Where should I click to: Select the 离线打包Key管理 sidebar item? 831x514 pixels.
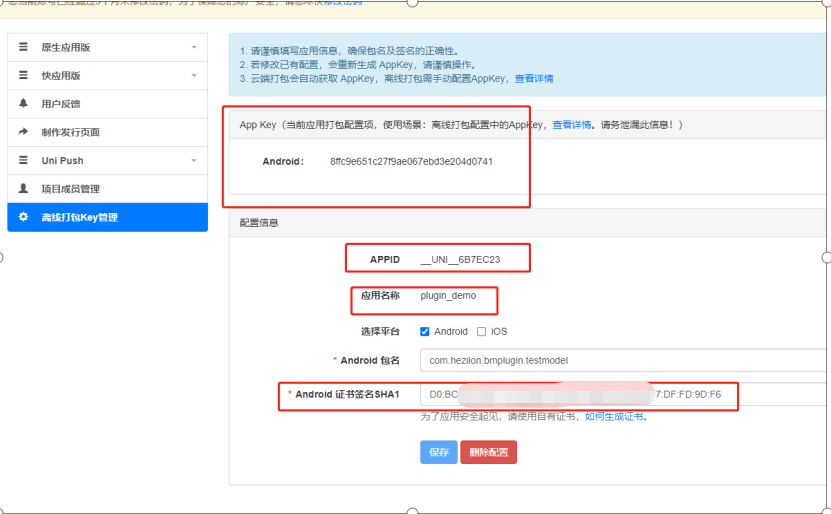(x=108, y=217)
